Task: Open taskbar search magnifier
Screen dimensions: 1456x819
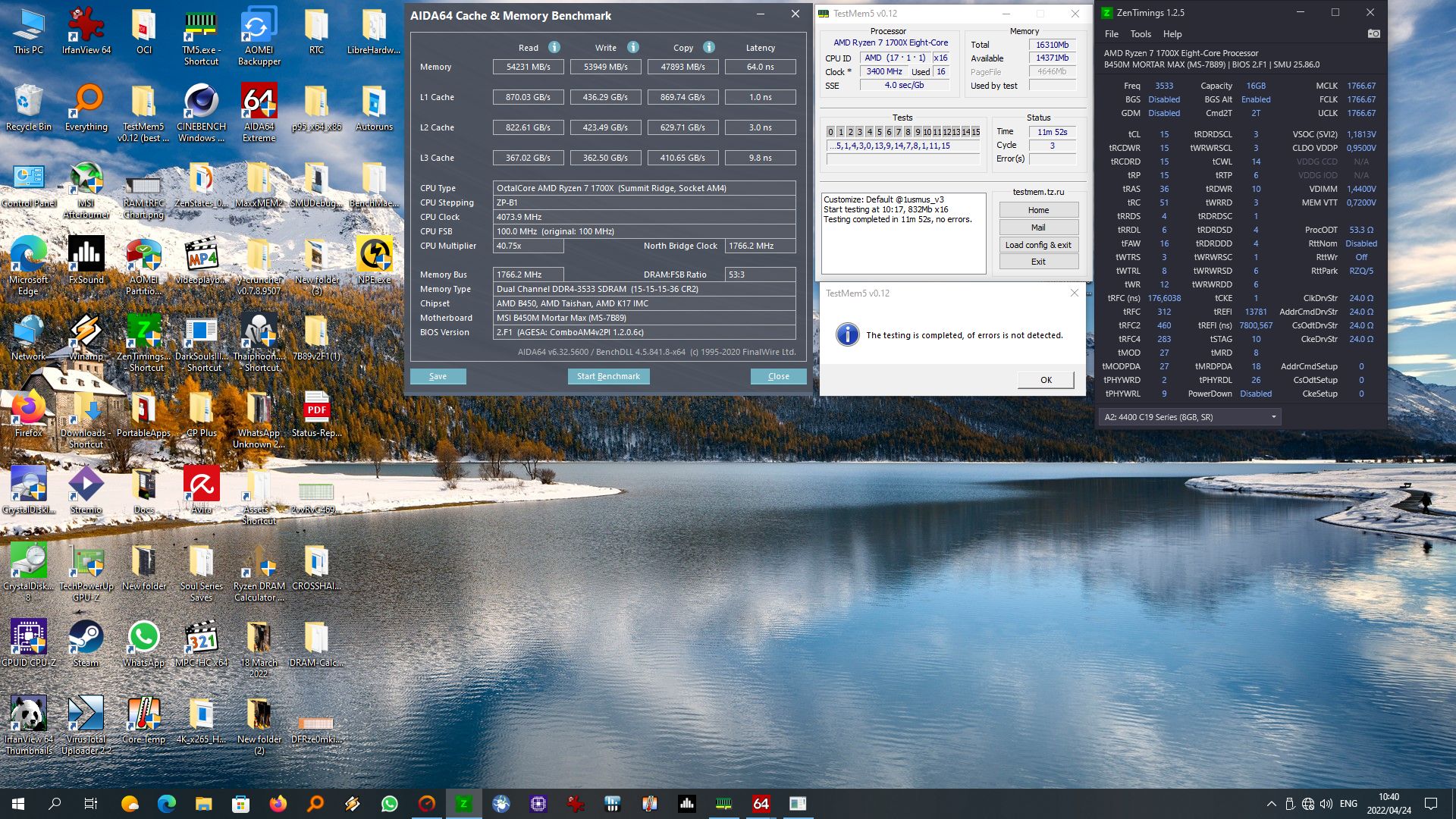Action: [x=55, y=804]
